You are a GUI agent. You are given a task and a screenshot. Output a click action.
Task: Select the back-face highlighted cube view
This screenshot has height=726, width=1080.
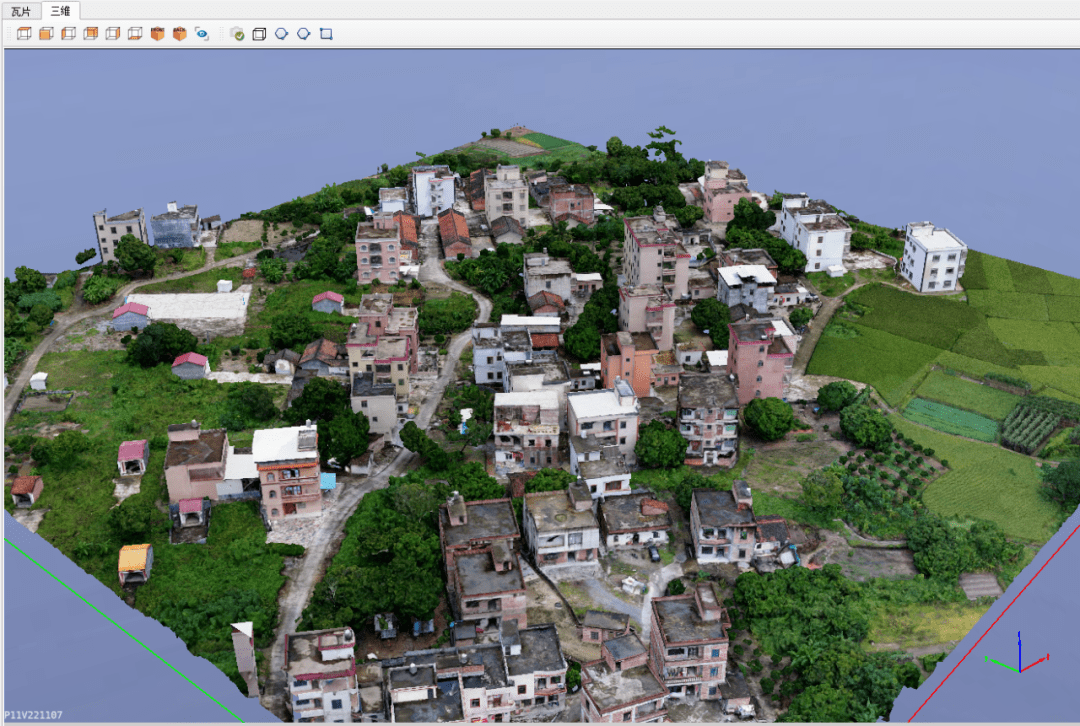pyautogui.click(x=90, y=34)
